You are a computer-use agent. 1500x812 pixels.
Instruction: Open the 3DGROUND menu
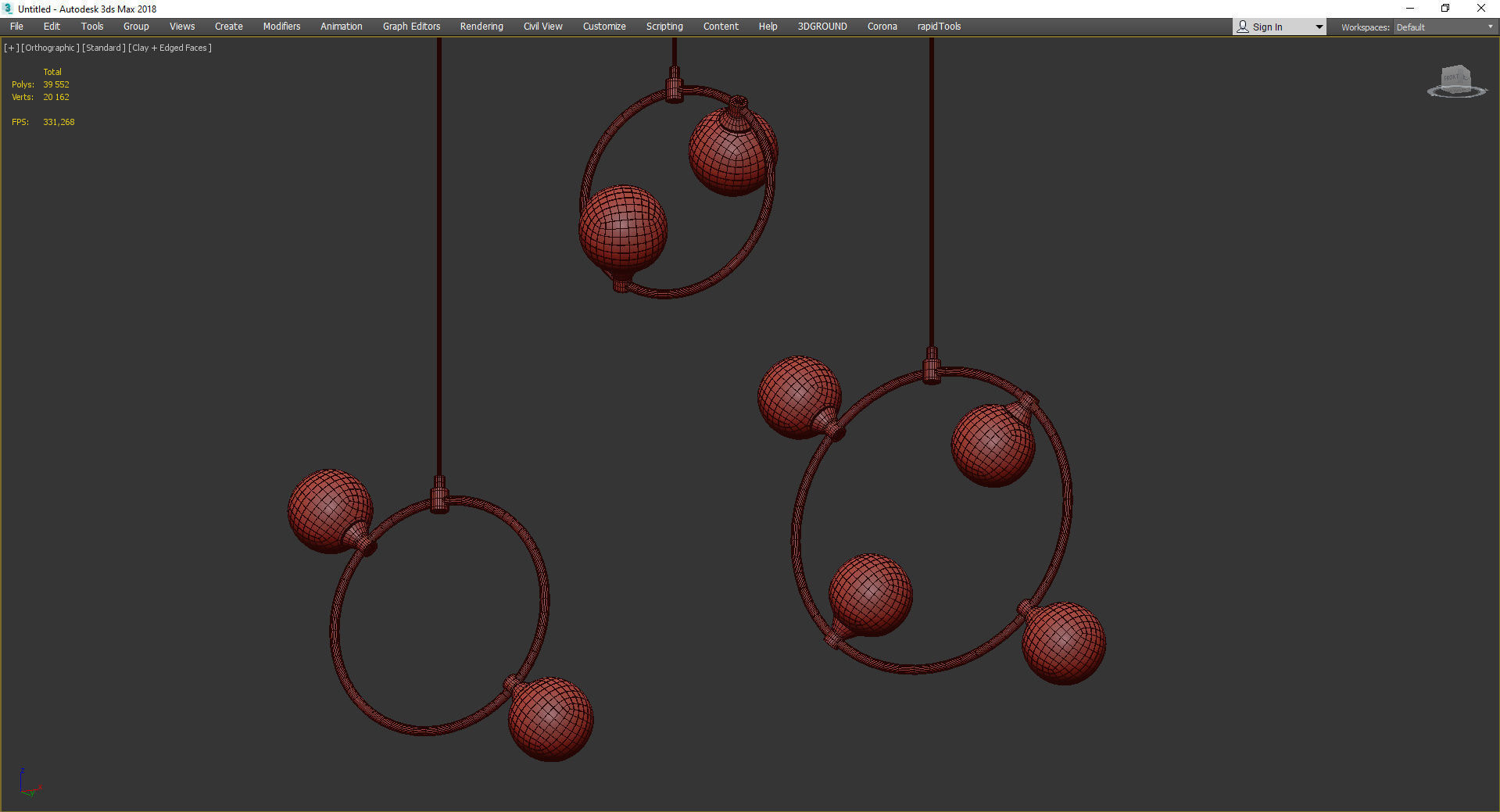[822, 27]
